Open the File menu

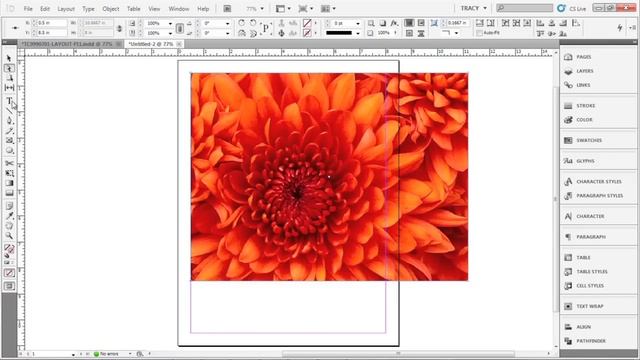click(28, 9)
